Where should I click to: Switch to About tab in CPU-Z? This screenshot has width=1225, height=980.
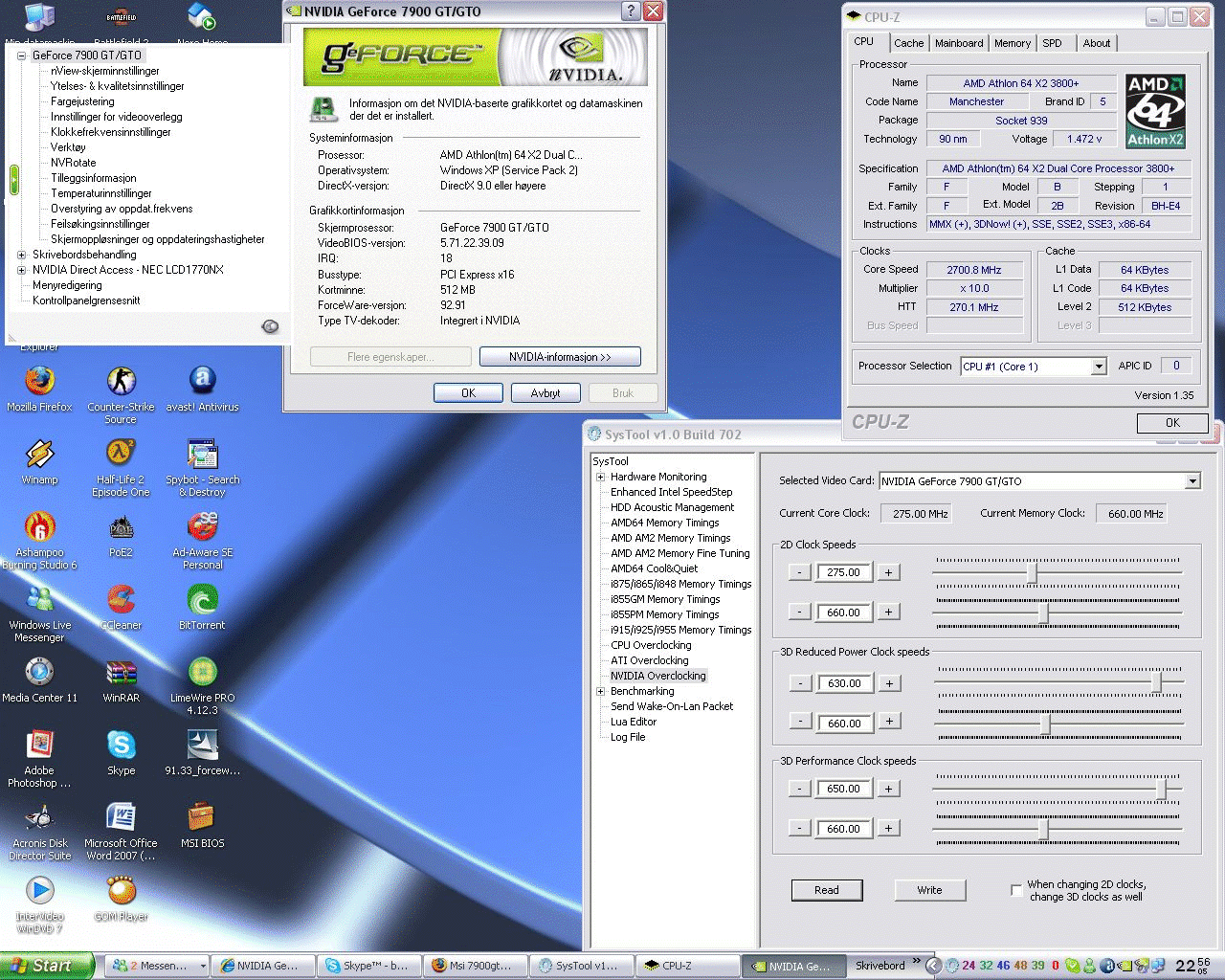[1096, 43]
